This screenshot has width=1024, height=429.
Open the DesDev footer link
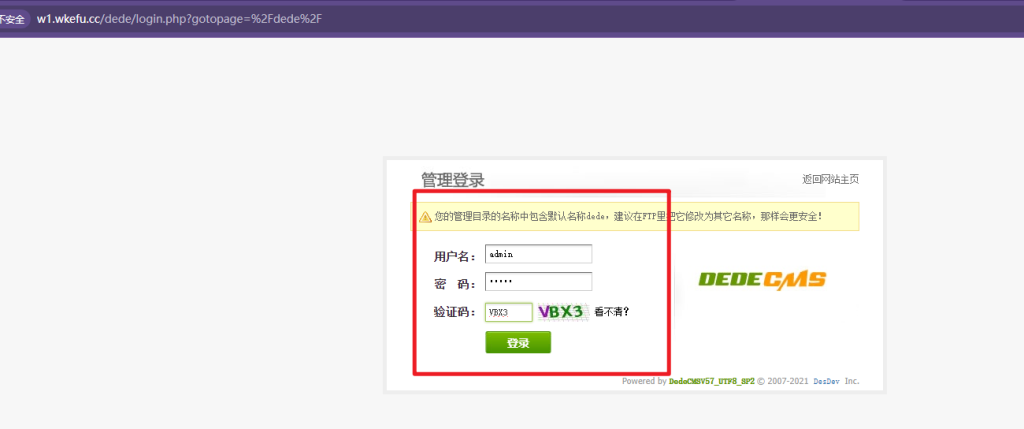pyautogui.click(x=825, y=381)
